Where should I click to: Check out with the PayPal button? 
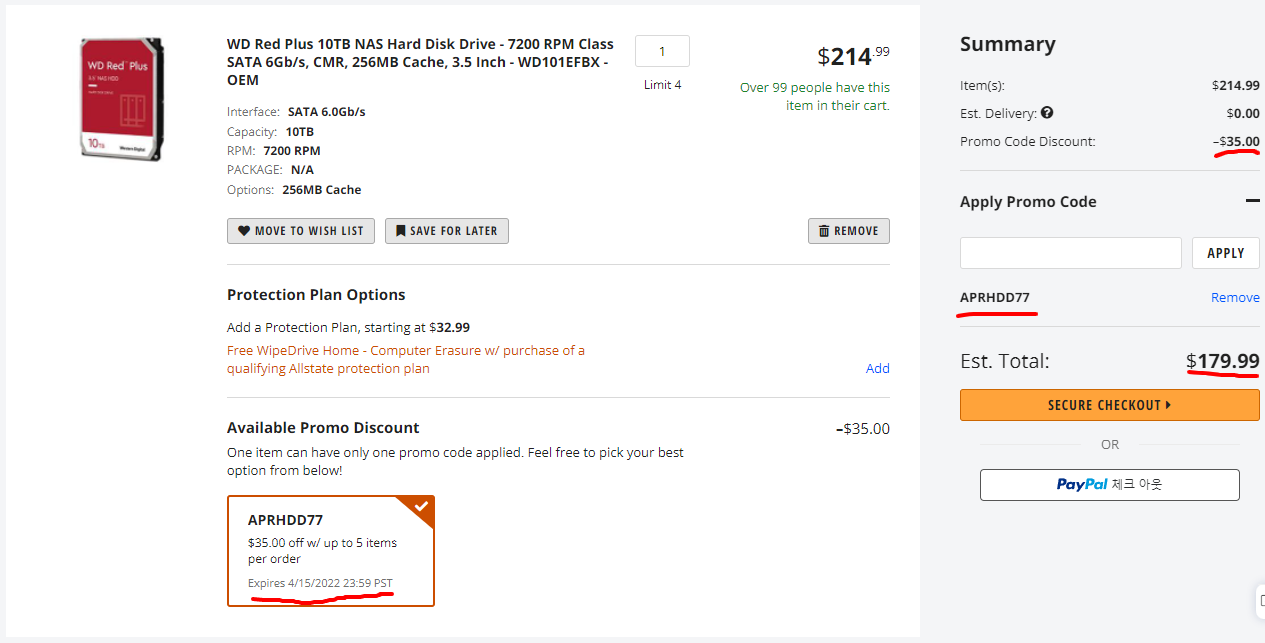[x=1110, y=484]
